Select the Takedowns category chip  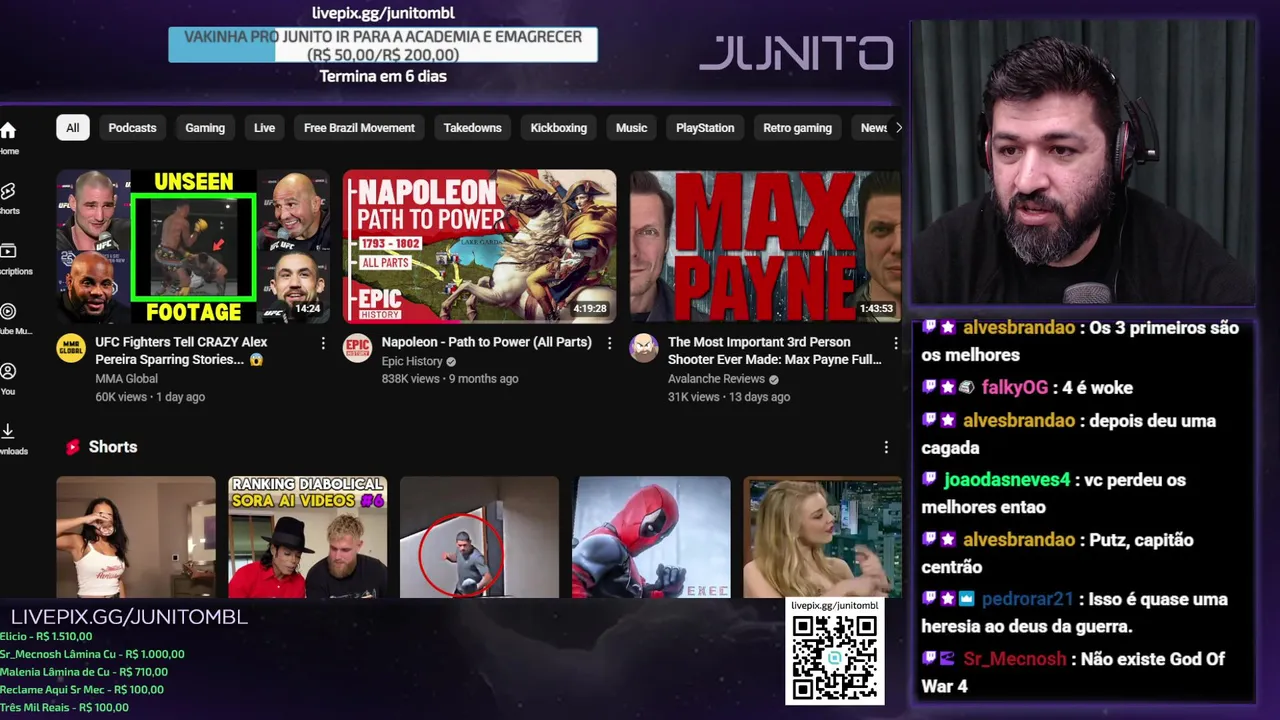(472, 128)
